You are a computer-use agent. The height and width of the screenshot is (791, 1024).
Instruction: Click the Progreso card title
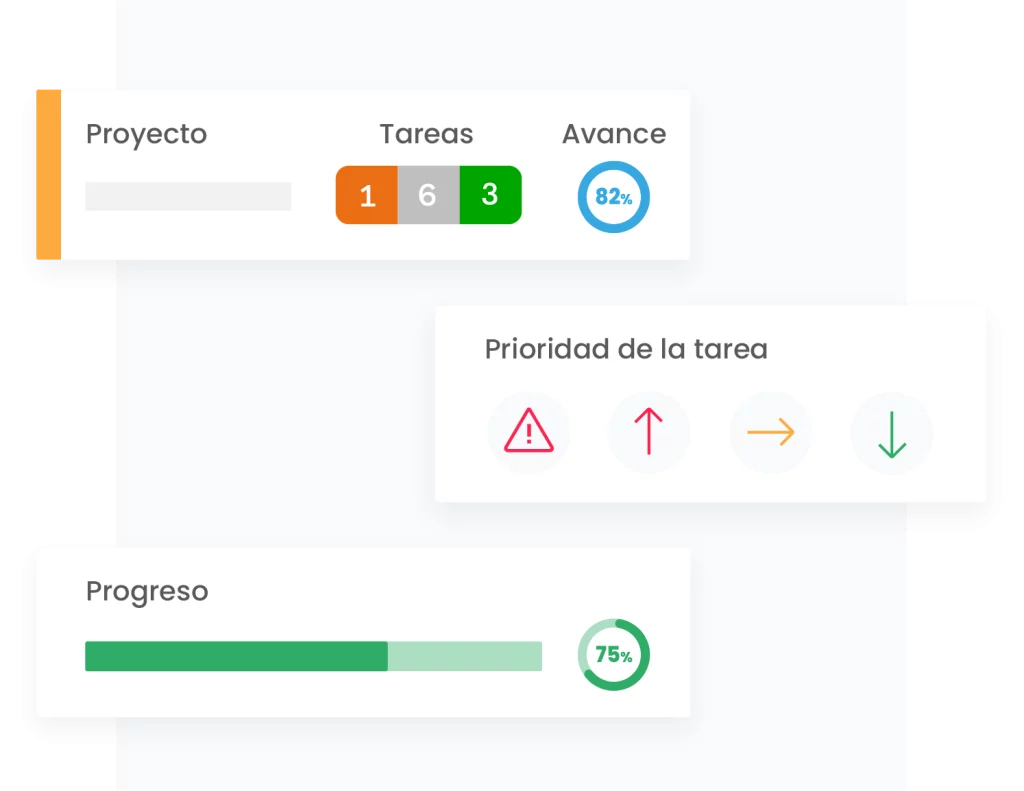pyautogui.click(x=147, y=592)
